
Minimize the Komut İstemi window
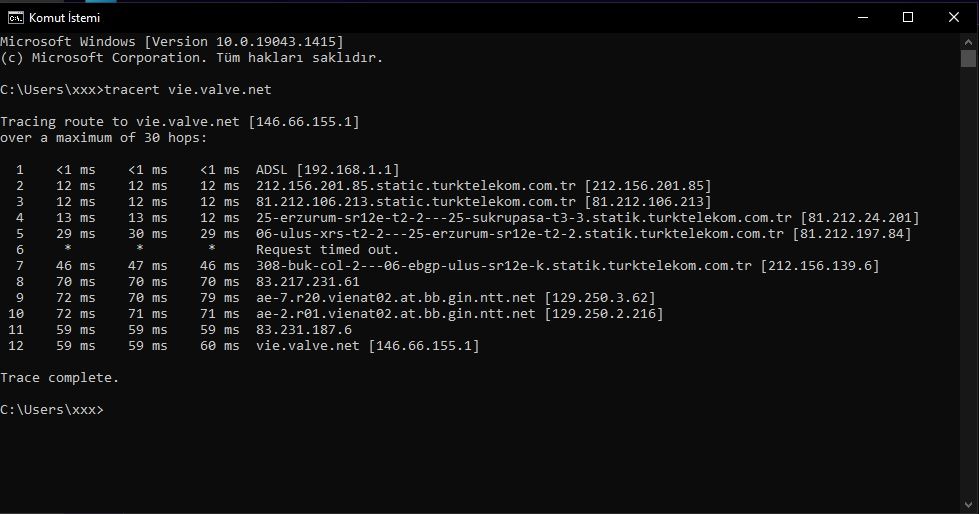[x=861, y=17]
